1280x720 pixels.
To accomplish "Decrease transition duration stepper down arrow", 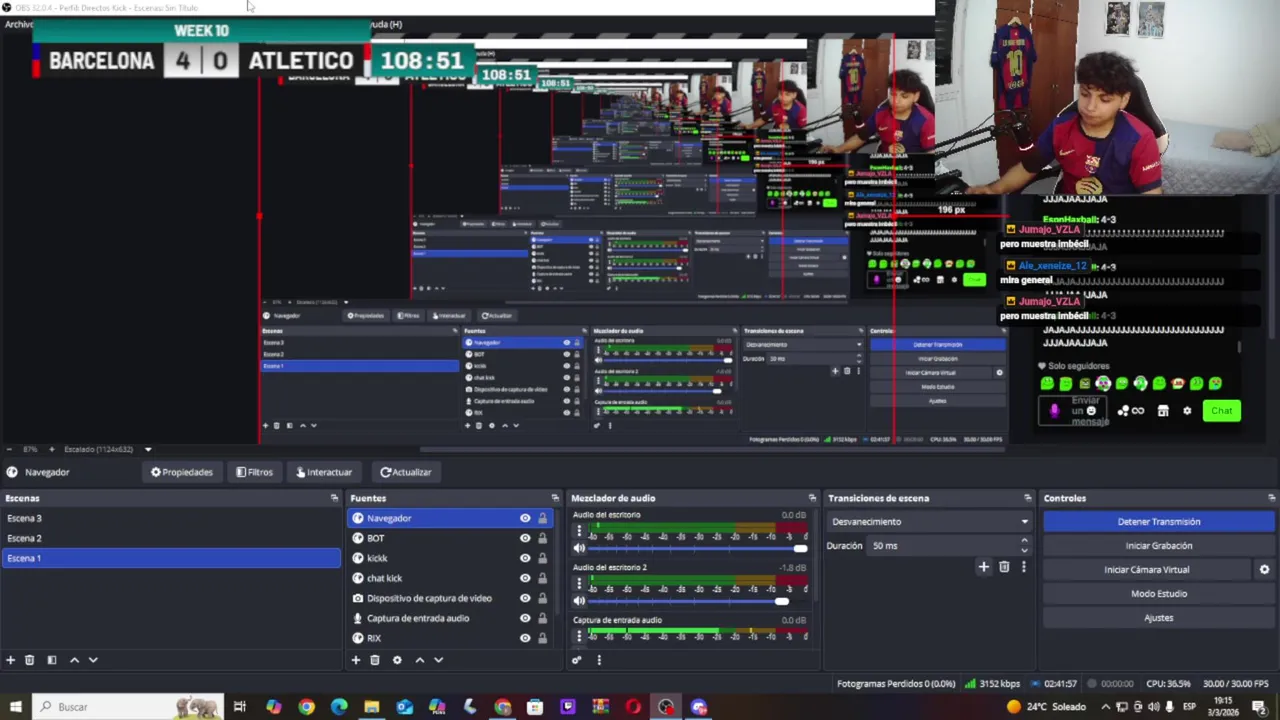I will tap(1024, 550).
